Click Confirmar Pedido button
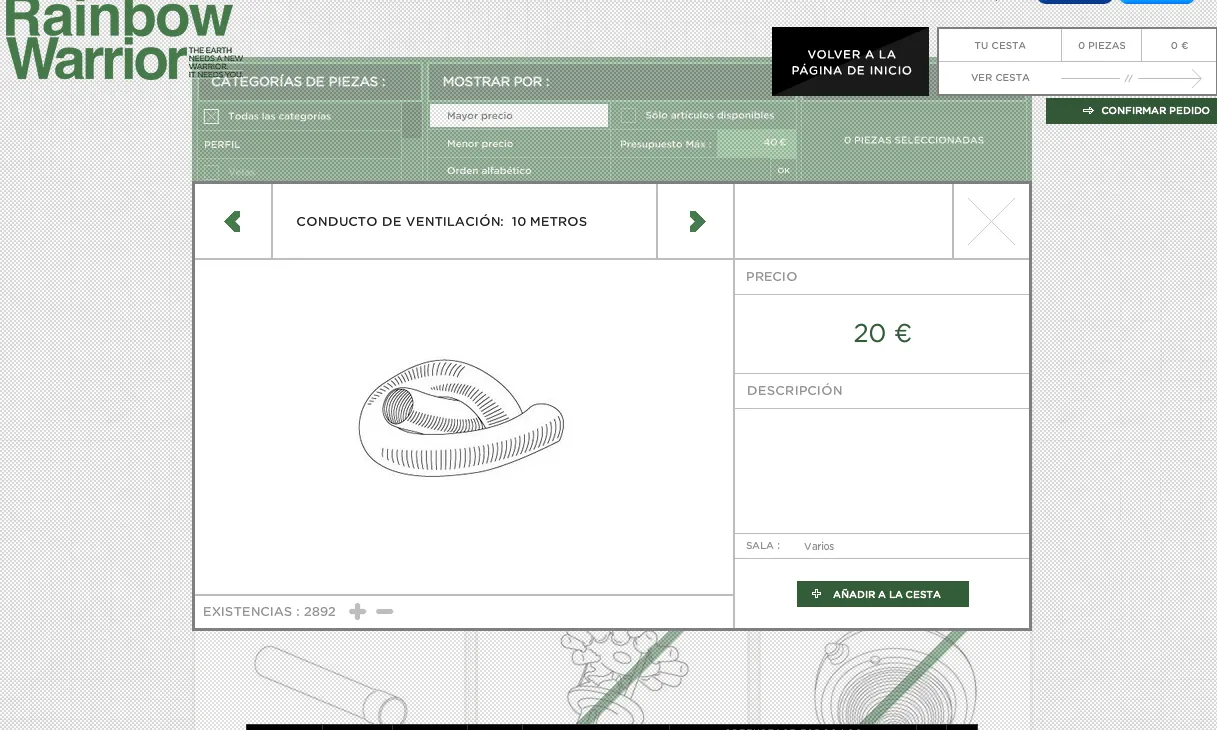 pyautogui.click(x=1131, y=111)
